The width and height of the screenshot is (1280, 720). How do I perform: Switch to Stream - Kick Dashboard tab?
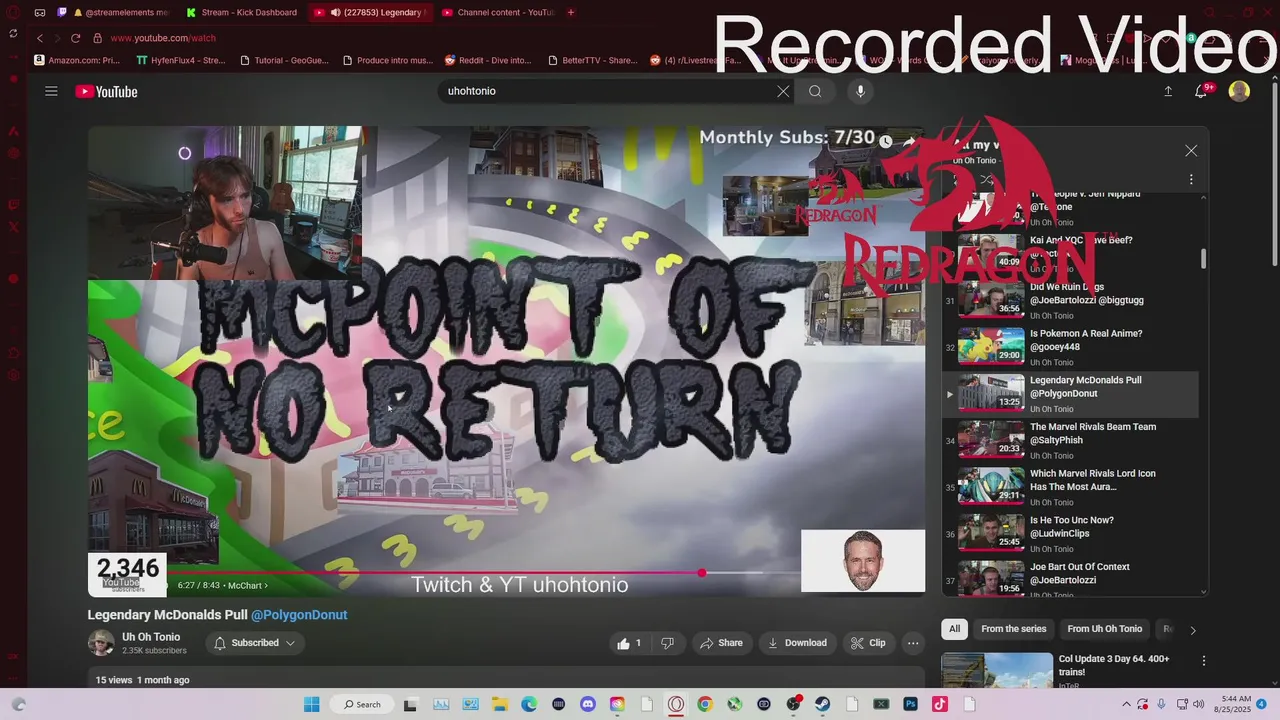[x=241, y=12]
